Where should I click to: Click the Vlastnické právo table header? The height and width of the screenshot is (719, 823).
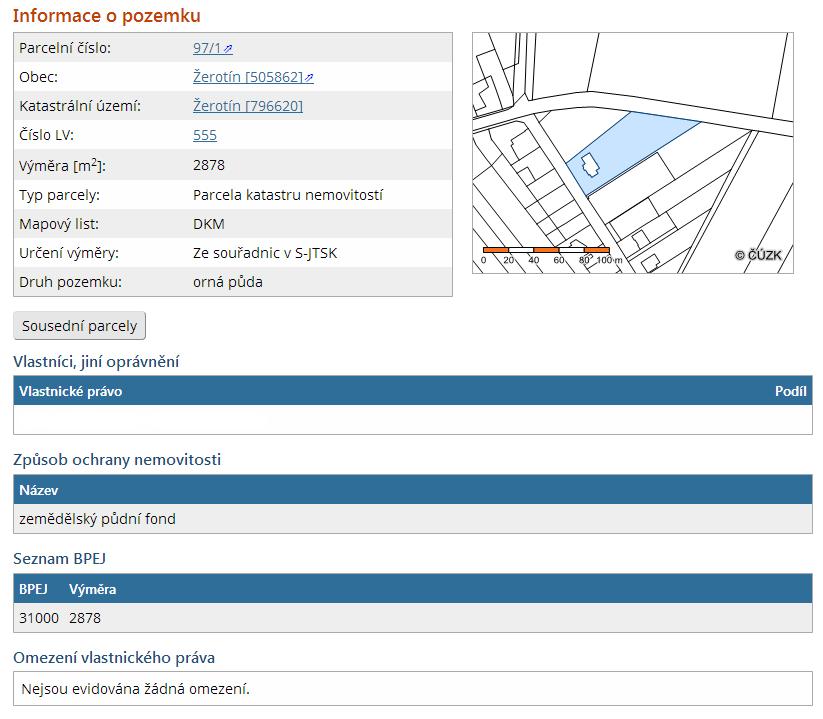70,391
